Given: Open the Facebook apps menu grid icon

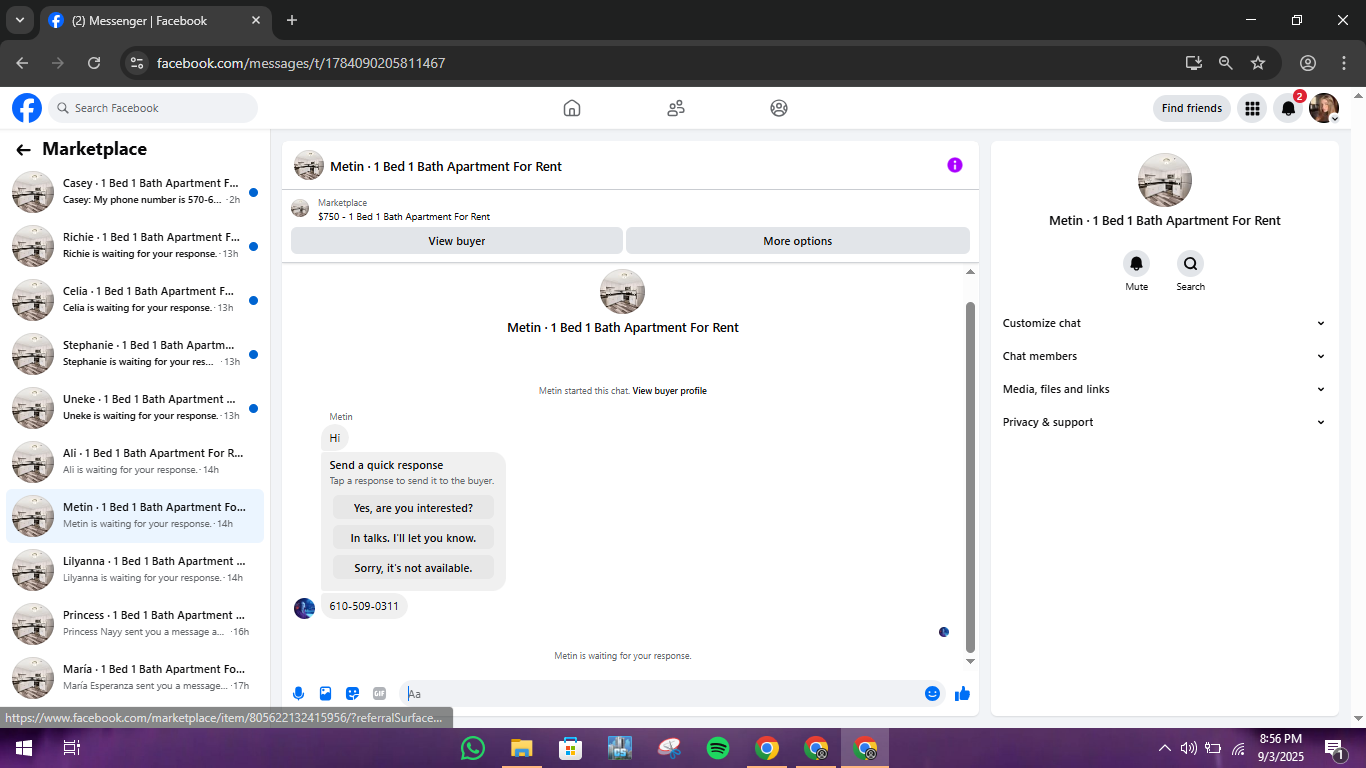Looking at the screenshot, I should coord(1252,108).
